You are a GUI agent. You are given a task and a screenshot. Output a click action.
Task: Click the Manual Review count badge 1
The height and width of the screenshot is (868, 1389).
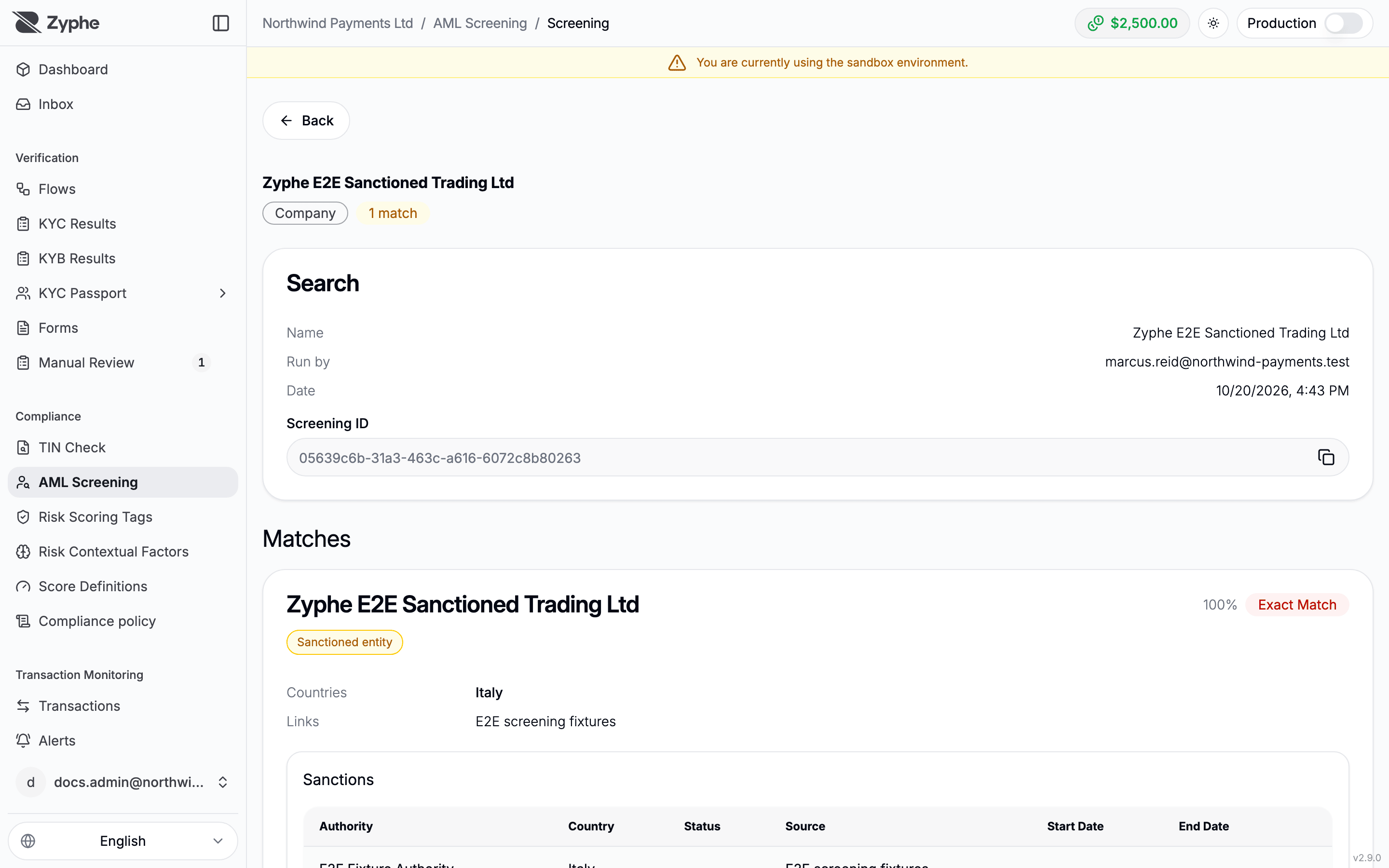point(202,363)
